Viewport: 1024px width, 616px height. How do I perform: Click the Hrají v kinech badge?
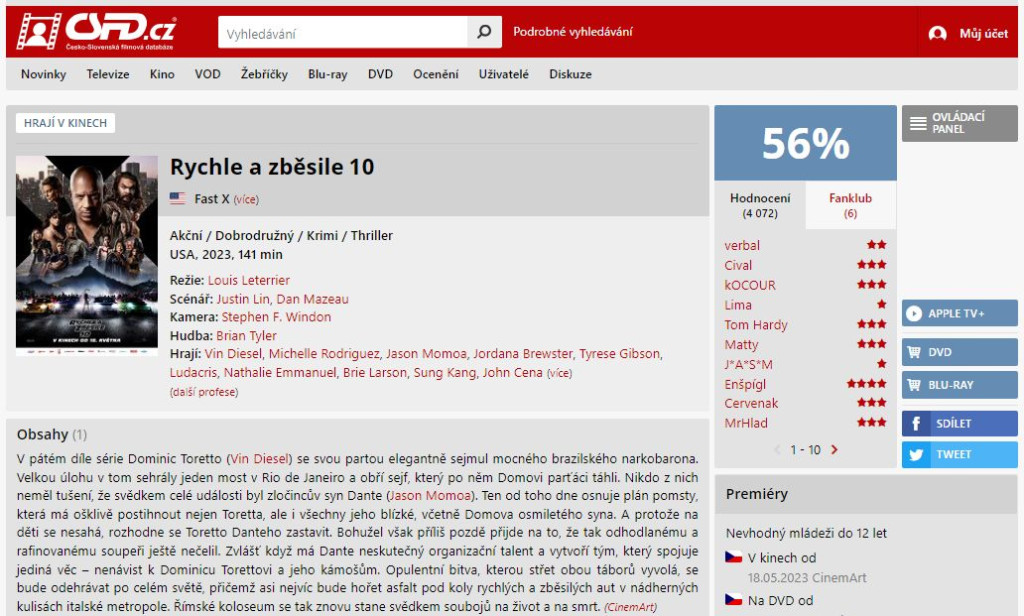(65, 123)
